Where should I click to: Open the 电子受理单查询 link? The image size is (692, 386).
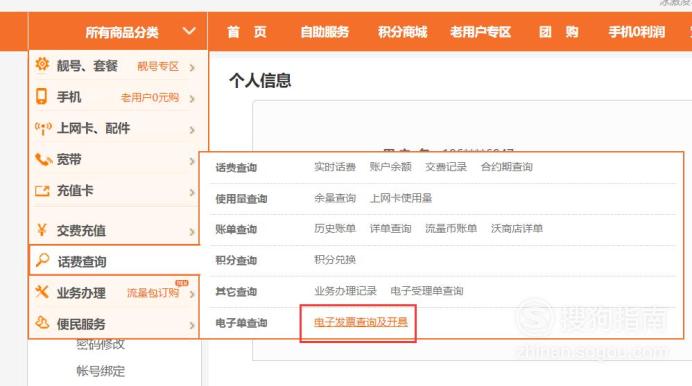[427, 291]
